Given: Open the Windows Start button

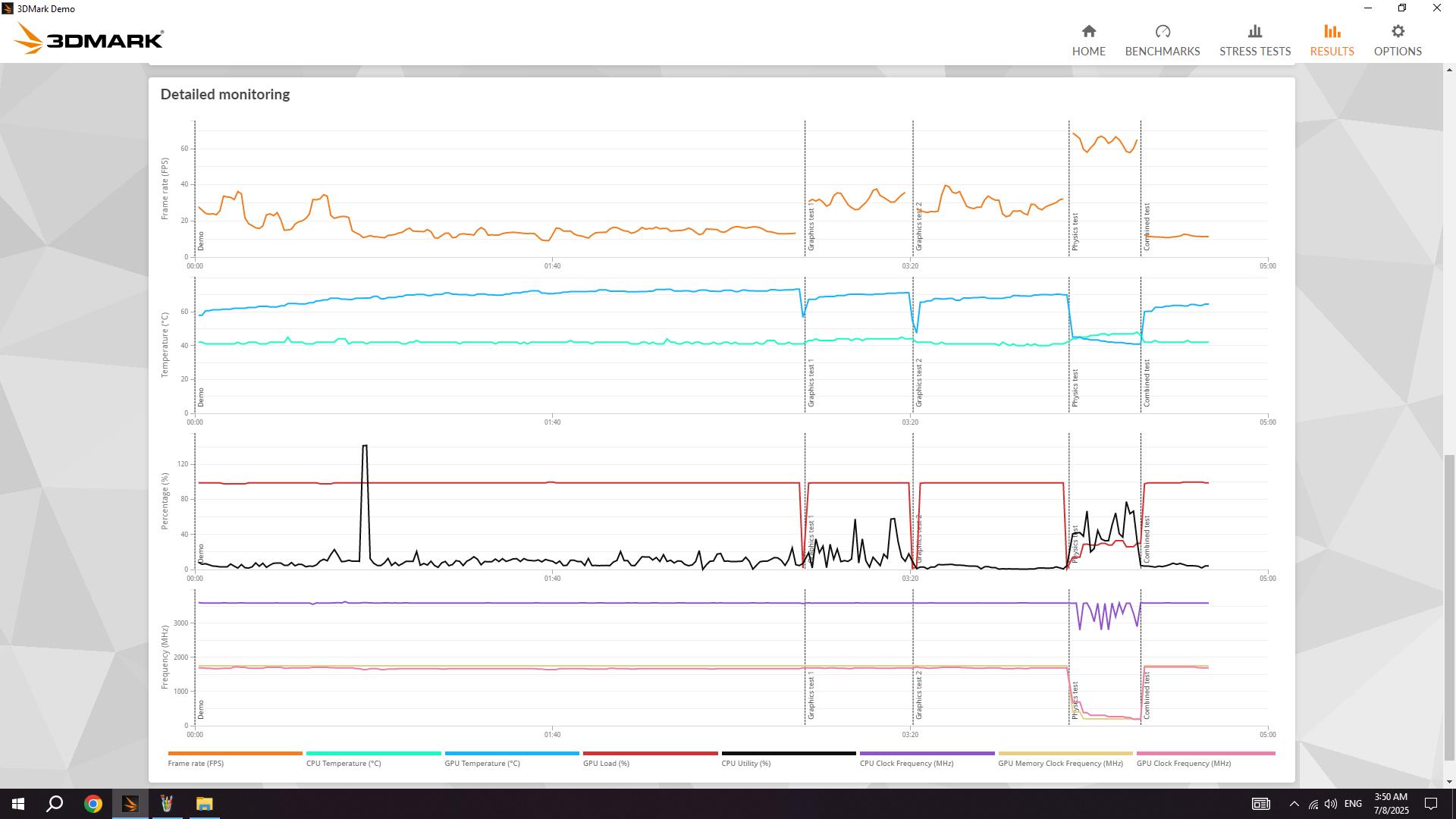Looking at the screenshot, I should (18, 804).
